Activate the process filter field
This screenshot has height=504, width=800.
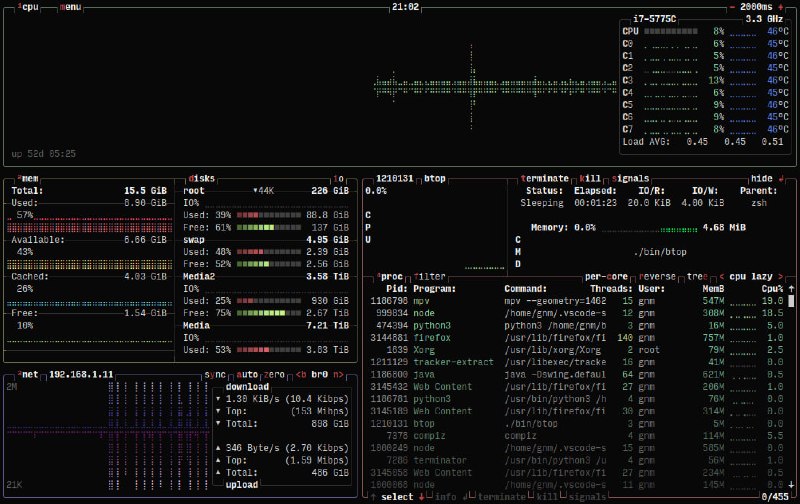point(429,276)
